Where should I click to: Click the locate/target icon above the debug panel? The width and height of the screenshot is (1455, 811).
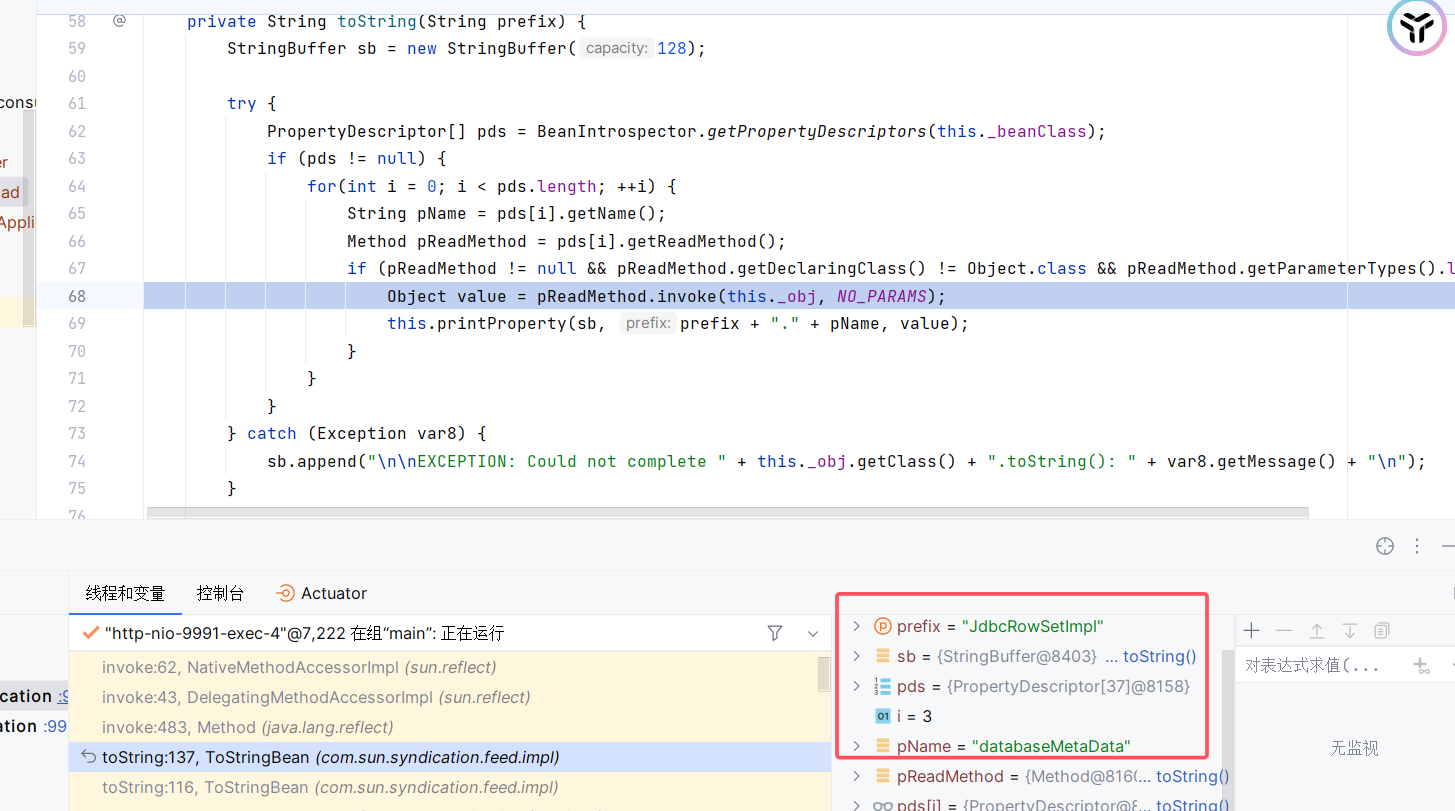[x=1385, y=546]
